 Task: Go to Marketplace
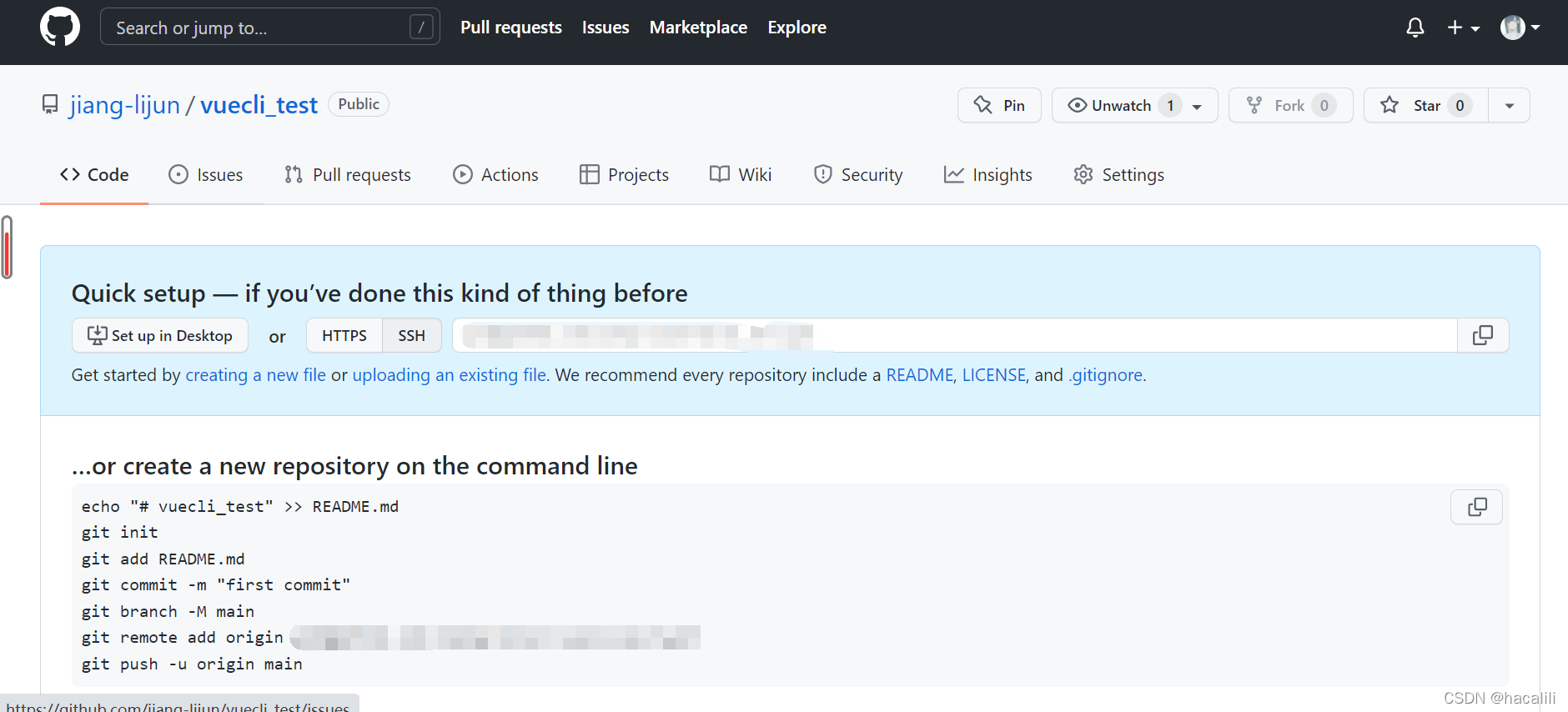tap(698, 28)
